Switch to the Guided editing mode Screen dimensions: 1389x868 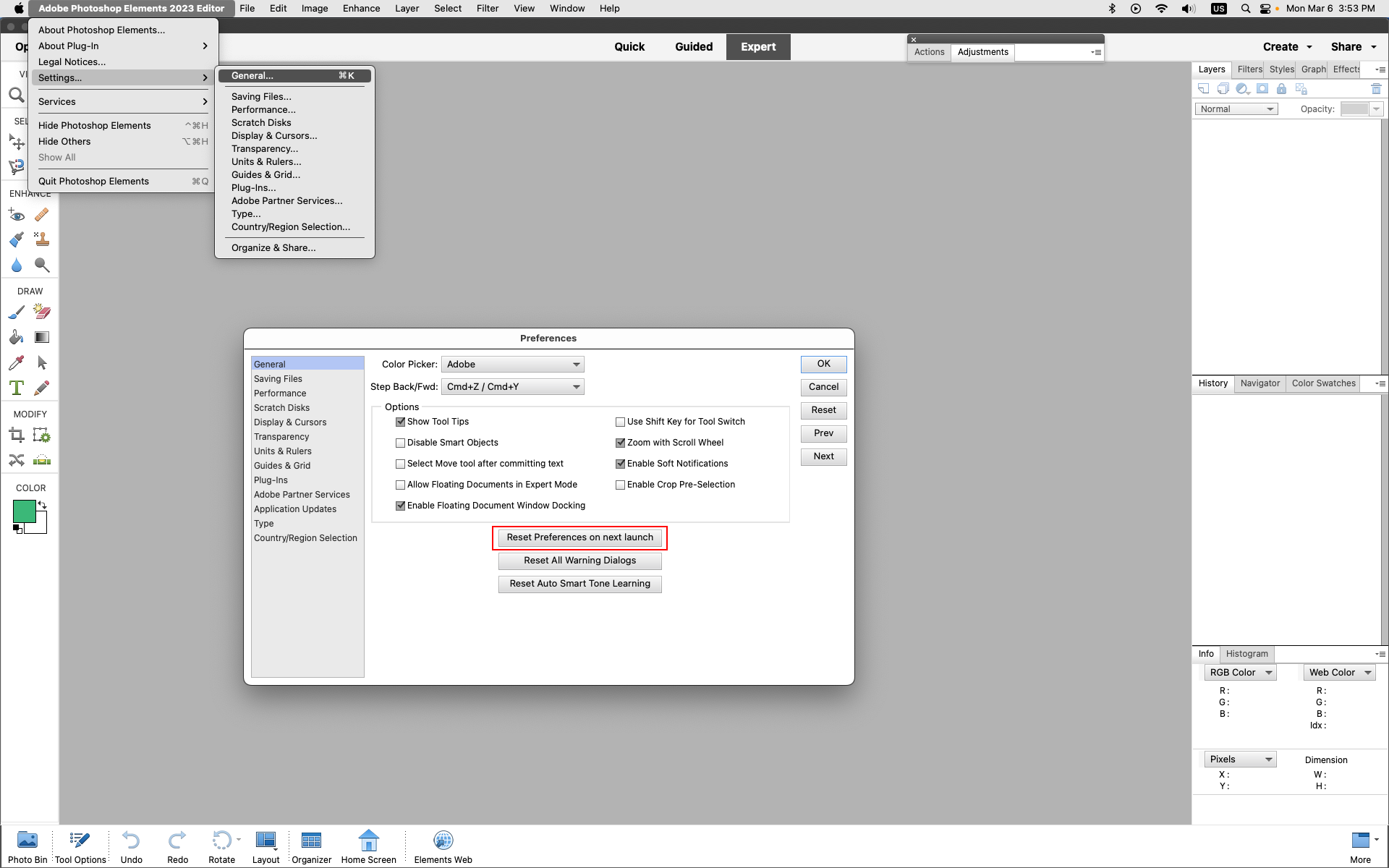693,46
